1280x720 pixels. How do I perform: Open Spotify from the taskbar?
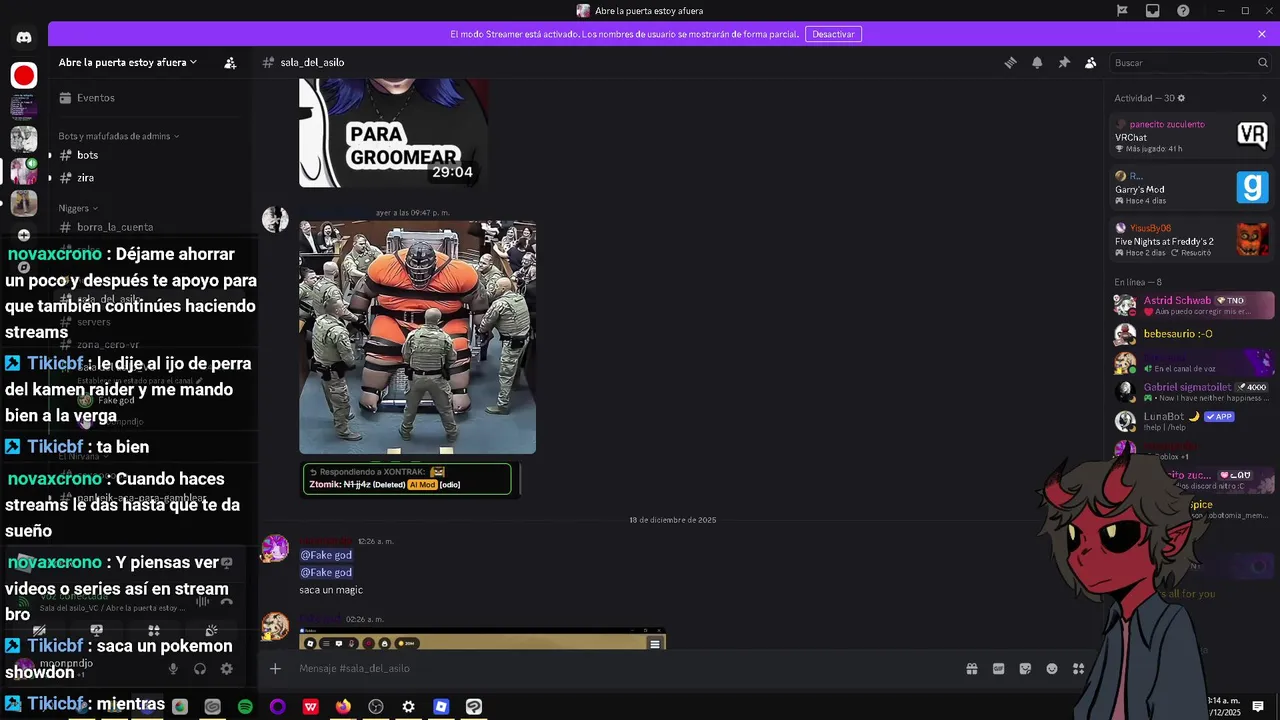tap(245, 707)
